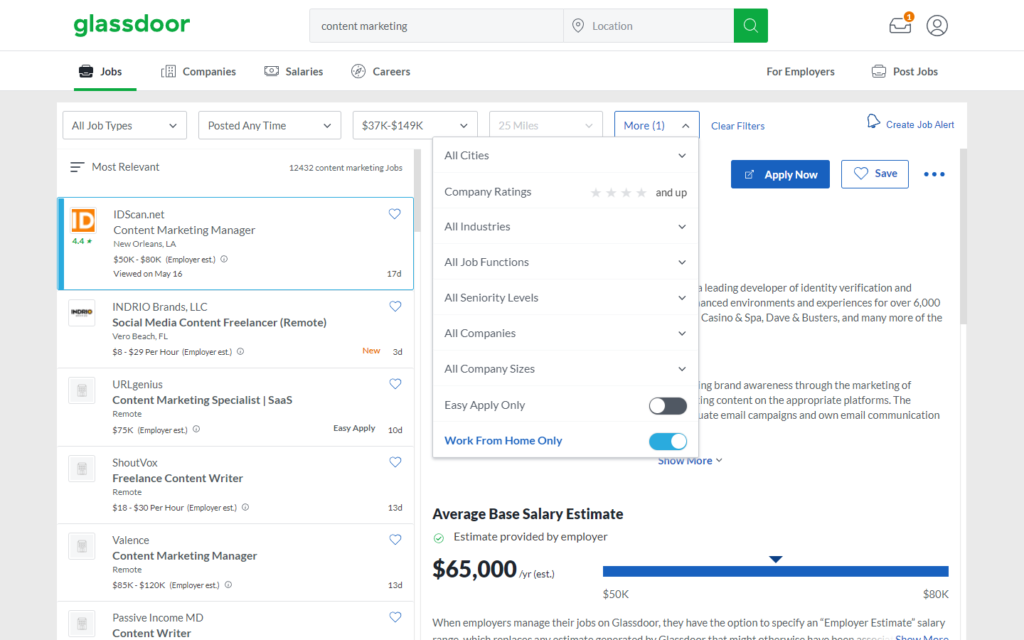Click Clear Filters link
Image resolution: width=1024 pixels, height=640 pixels.
point(737,126)
